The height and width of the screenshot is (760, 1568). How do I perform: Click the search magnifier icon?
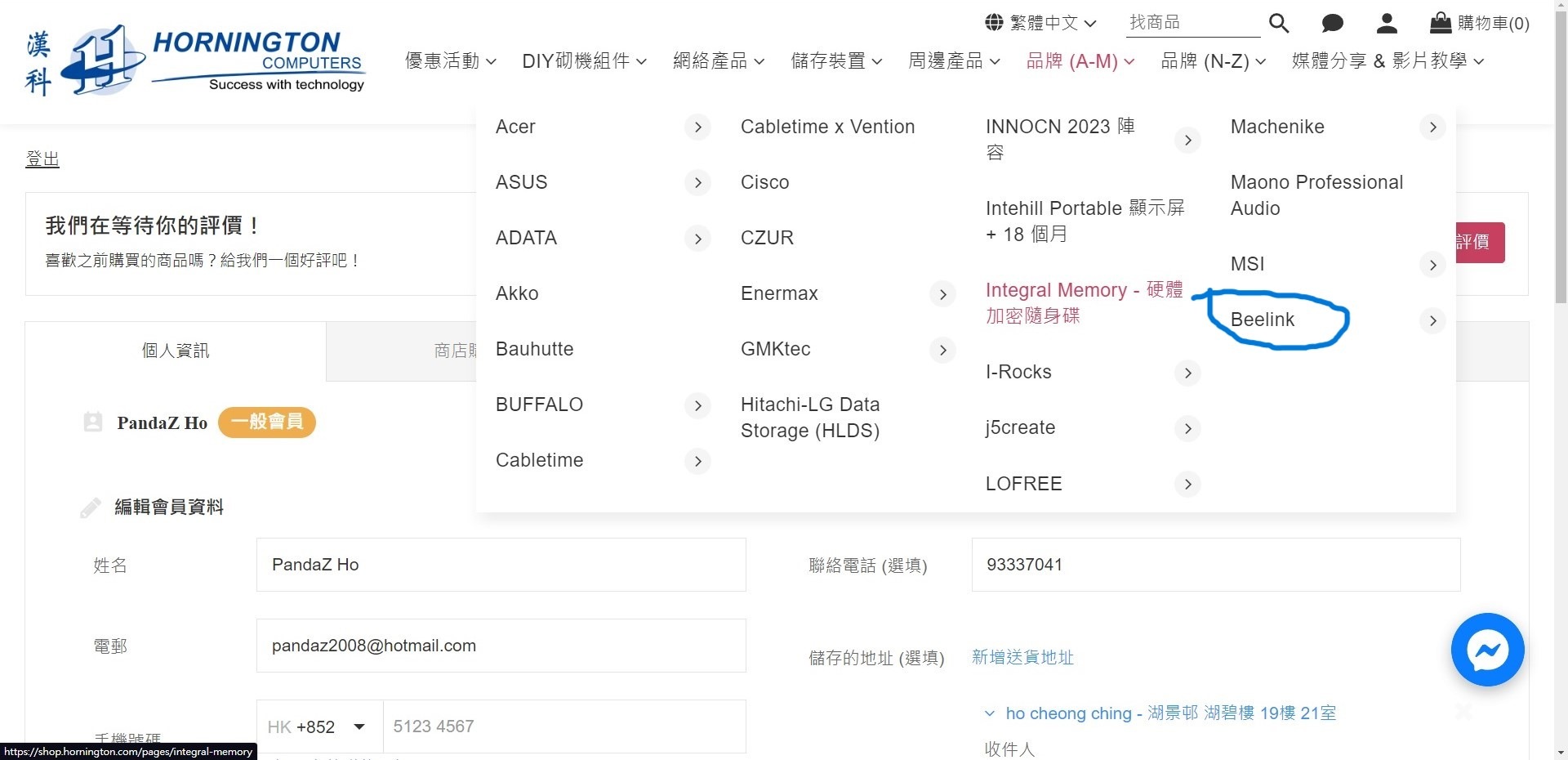[1279, 23]
